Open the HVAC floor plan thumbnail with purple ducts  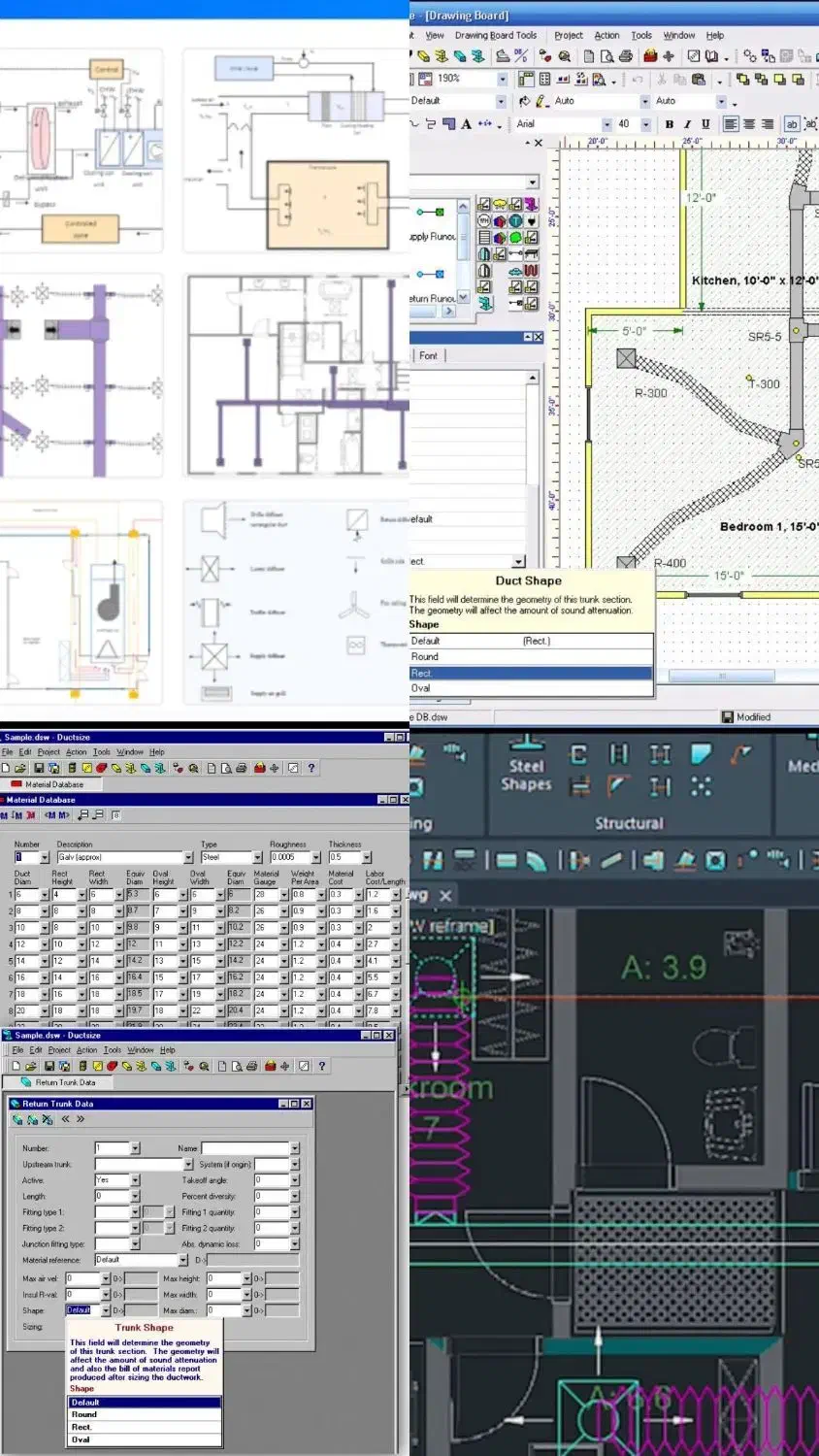point(296,374)
